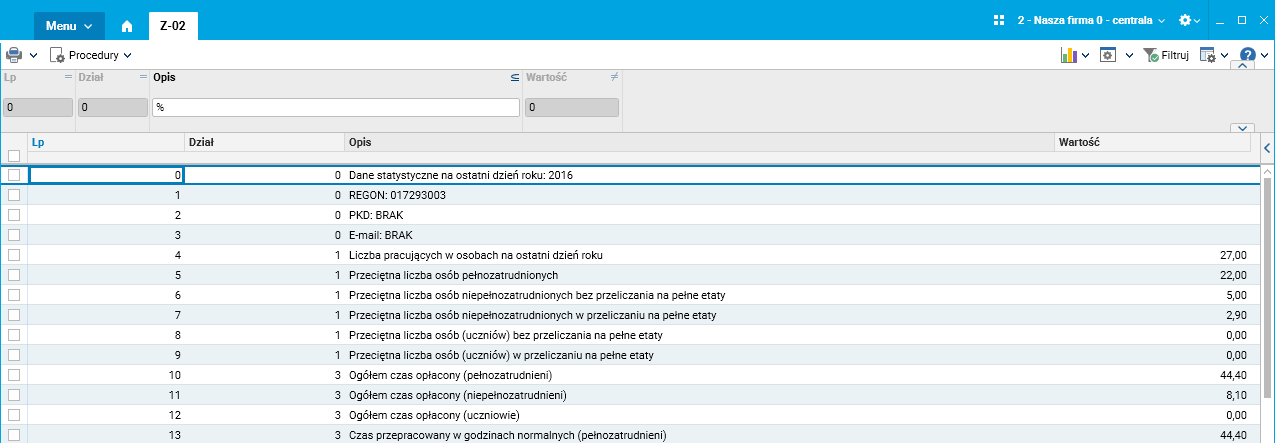Collapse the filter panel with up chevron
The image size is (1275, 443).
(1241, 66)
